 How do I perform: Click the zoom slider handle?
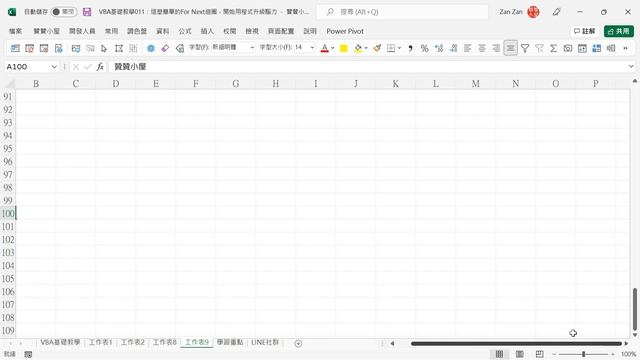[584, 354]
